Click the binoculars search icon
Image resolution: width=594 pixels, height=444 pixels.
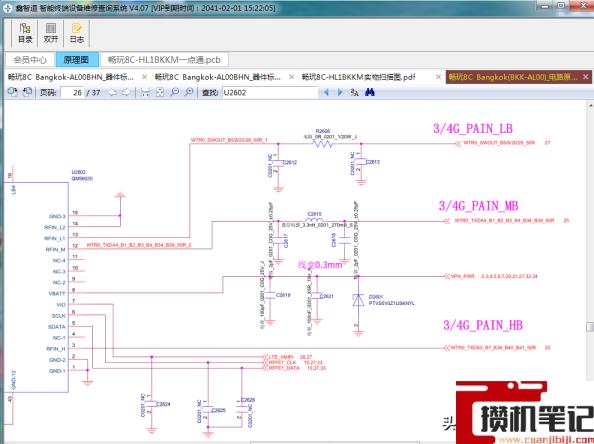370,92
